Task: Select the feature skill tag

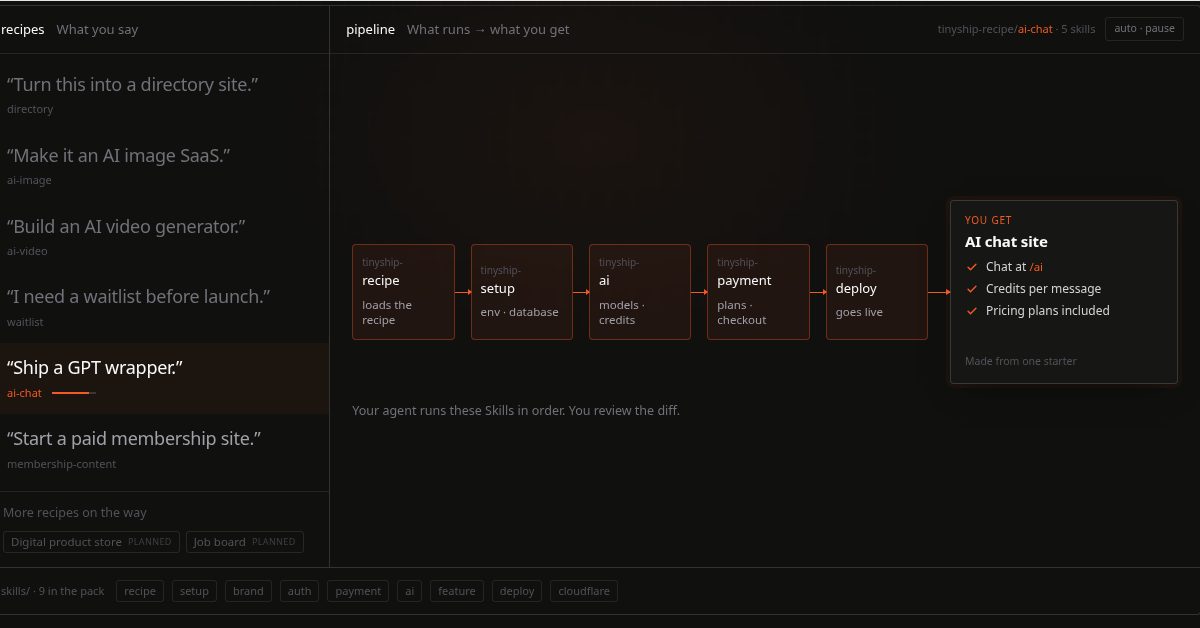Action: 457,591
